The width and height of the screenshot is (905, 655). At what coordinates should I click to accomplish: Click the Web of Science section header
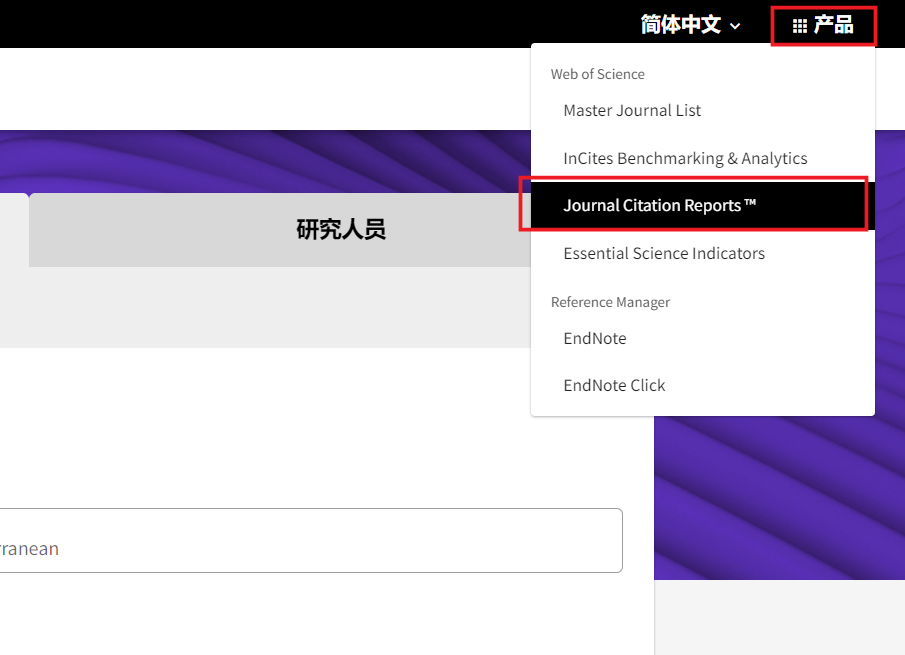[597, 74]
